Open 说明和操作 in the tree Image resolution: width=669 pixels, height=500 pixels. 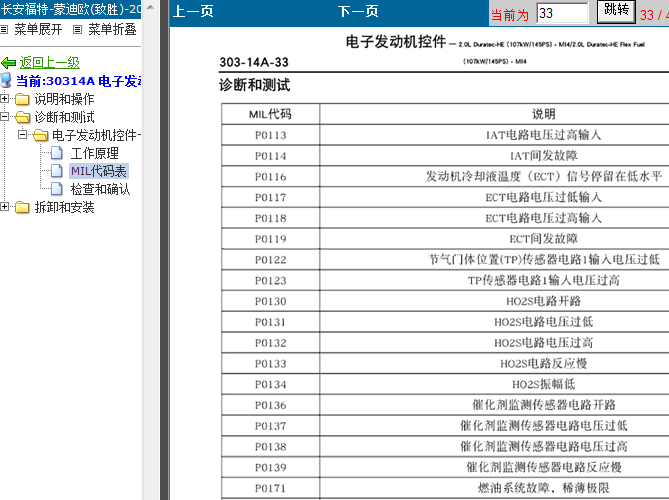coord(64,99)
